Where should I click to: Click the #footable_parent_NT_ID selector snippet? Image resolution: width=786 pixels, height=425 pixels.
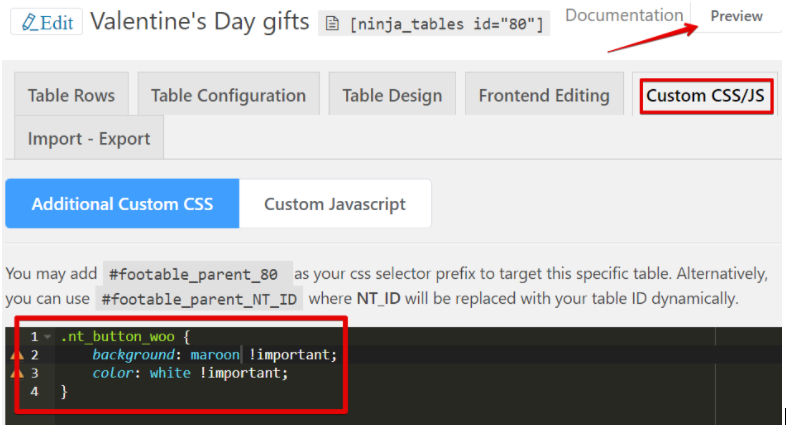(198, 298)
